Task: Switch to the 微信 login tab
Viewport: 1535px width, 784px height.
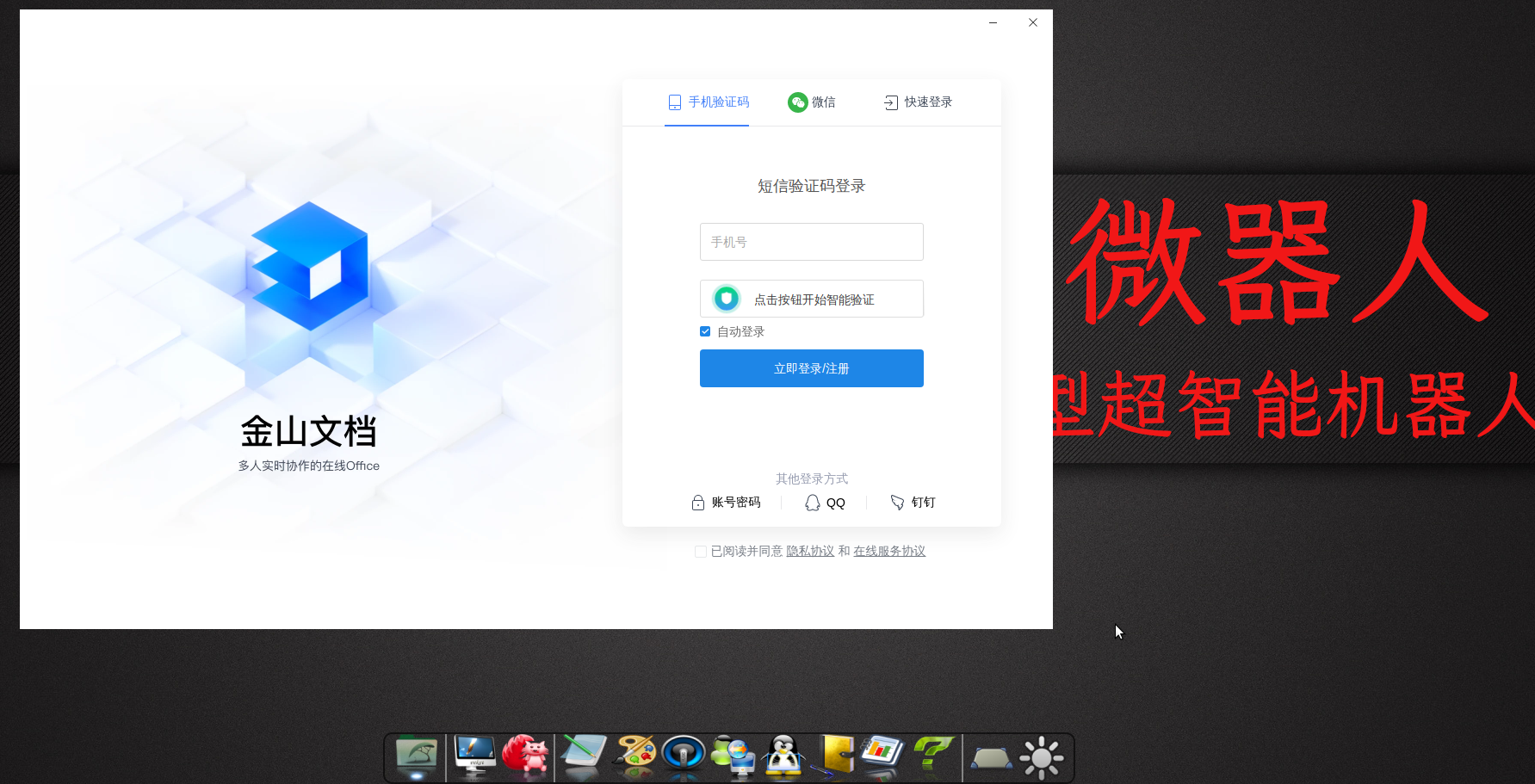Action: 811,102
